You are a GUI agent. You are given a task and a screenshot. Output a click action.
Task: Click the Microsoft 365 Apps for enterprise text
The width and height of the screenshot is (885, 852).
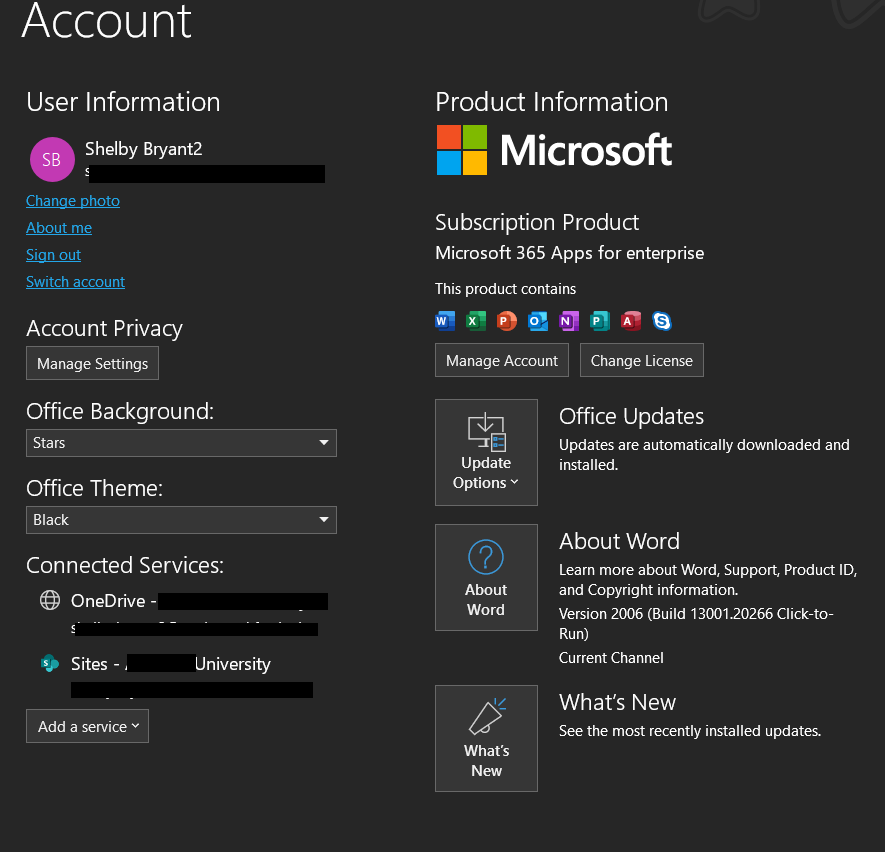point(569,253)
